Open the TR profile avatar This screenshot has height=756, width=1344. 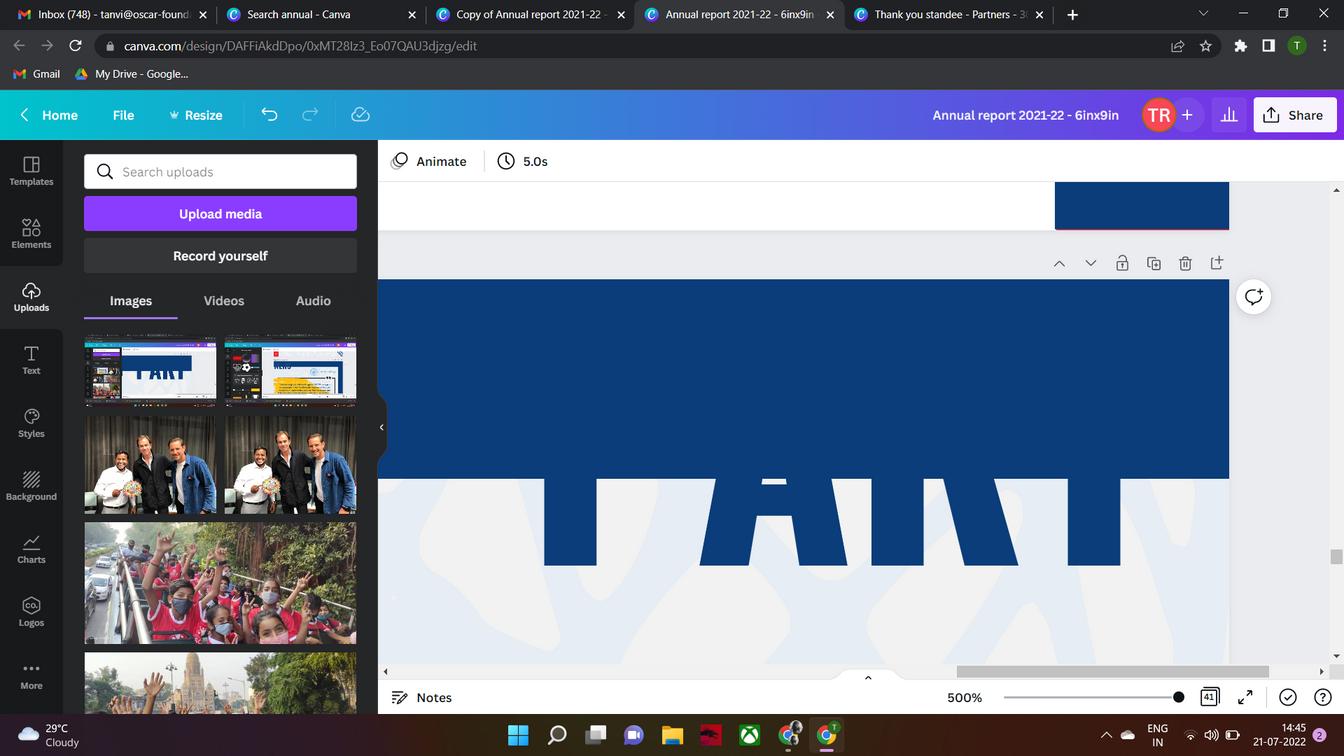click(1159, 115)
